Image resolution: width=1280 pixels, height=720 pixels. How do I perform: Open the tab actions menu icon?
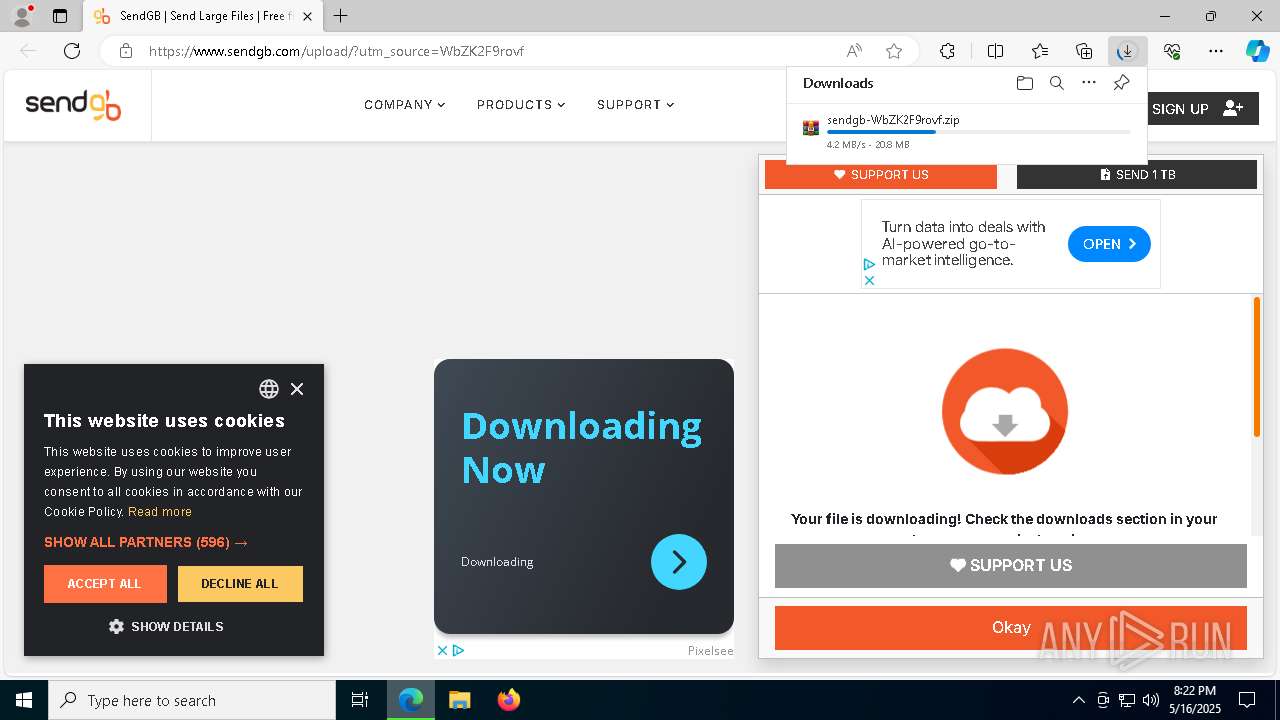(60, 16)
